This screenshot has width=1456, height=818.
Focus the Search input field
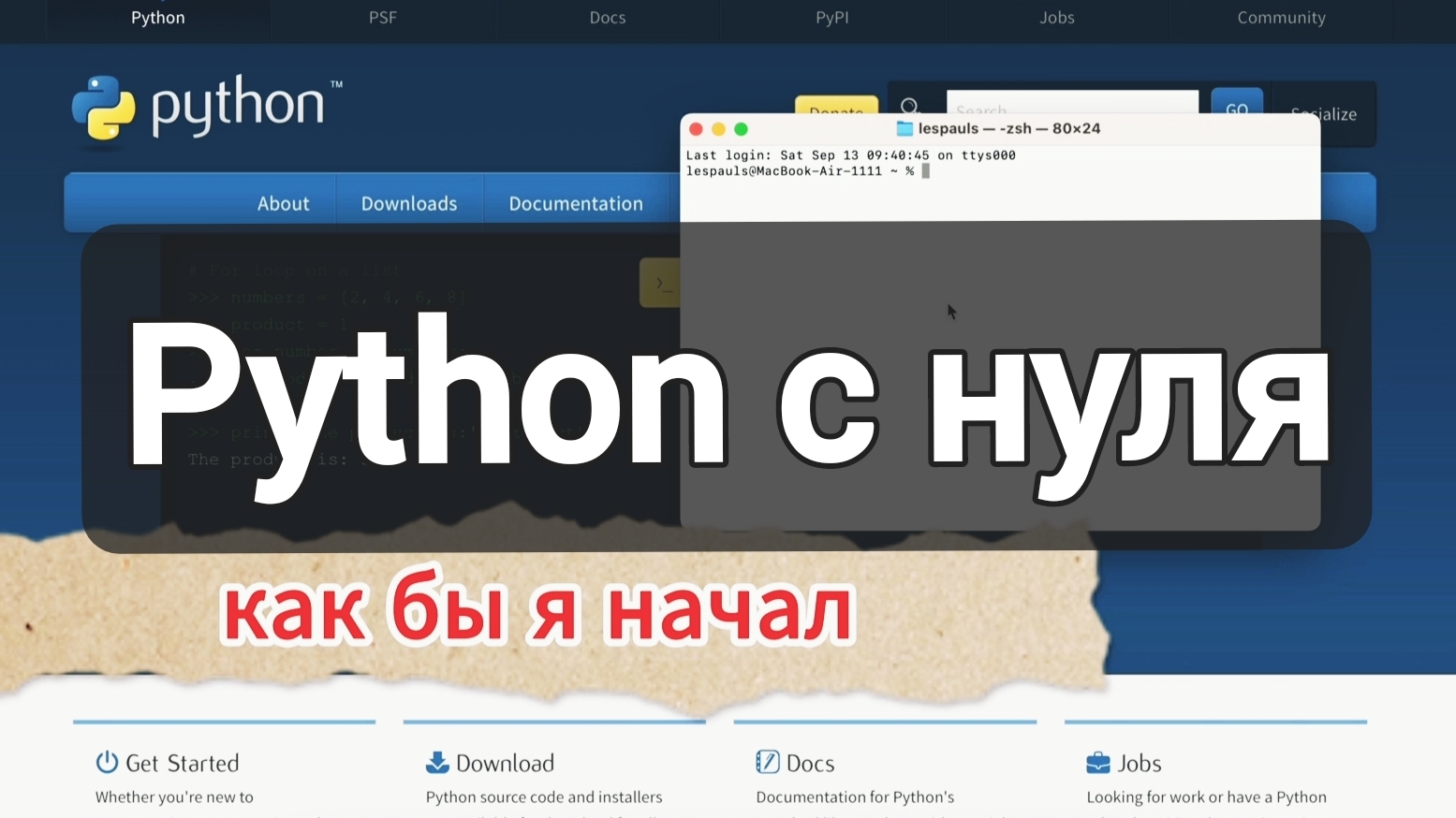point(1072,103)
